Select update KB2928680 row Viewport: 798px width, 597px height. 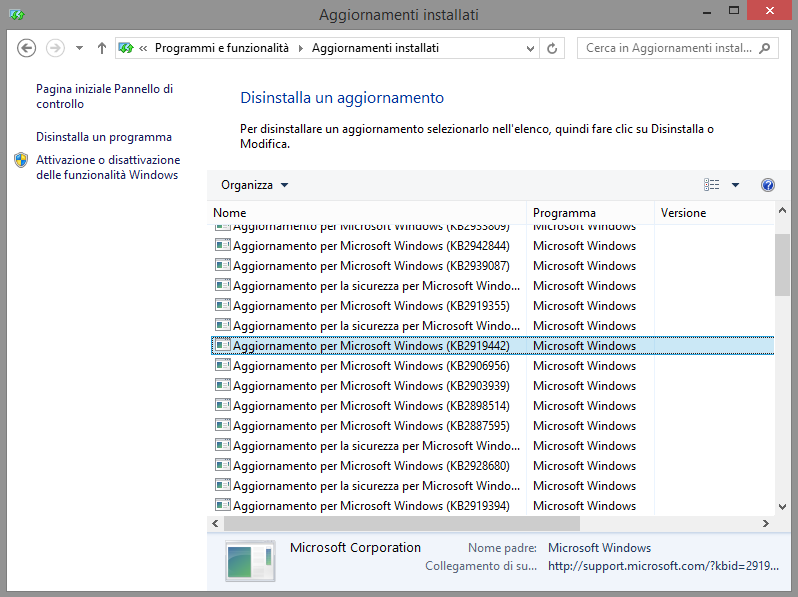(493, 466)
